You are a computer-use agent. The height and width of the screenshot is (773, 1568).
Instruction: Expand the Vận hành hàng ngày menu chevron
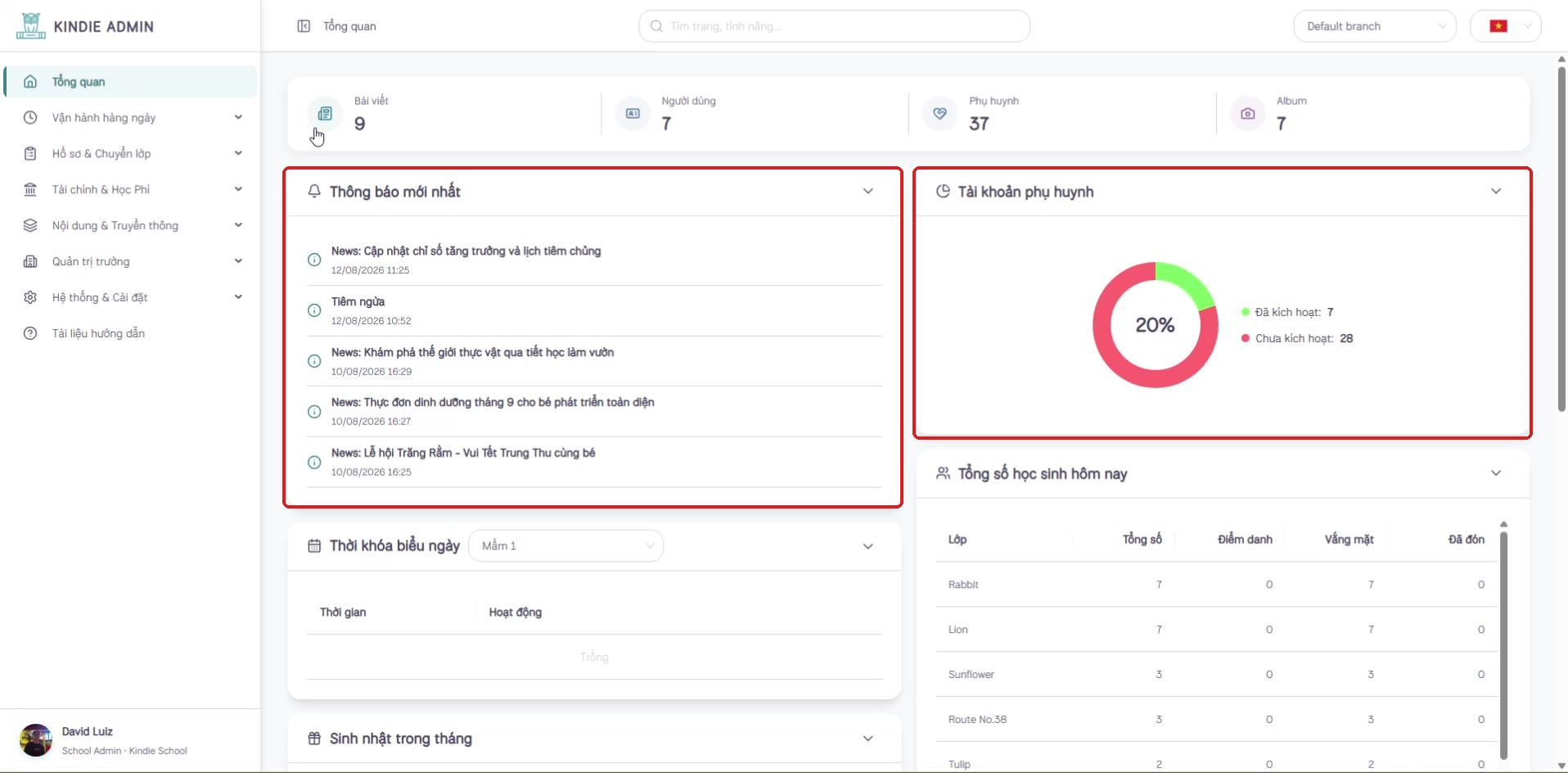(x=238, y=117)
